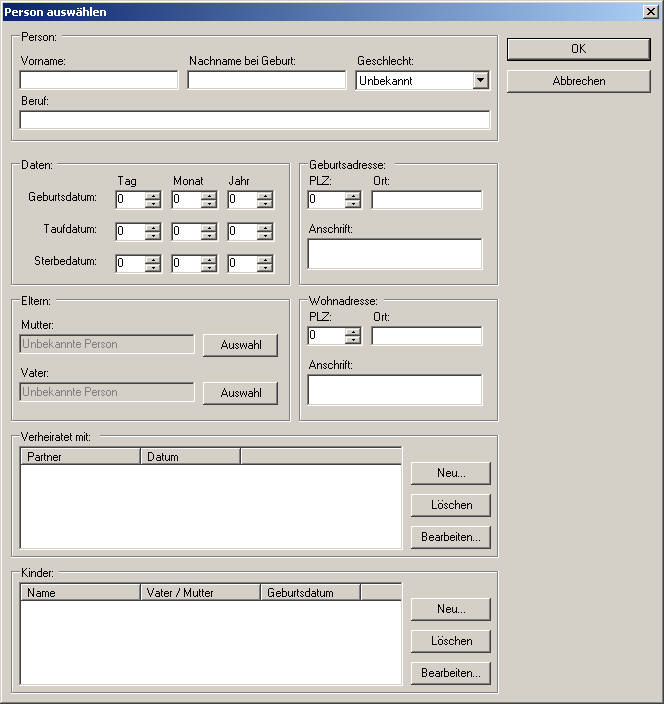This screenshot has width=664, height=704.
Task: Click the Geburtsdatum column header in Kinder
Action: [x=310, y=593]
